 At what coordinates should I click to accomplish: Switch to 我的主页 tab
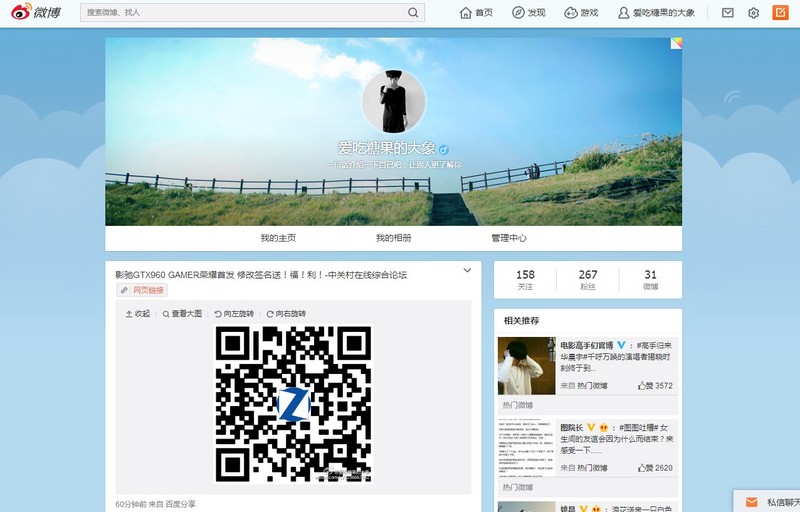[278, 238]
